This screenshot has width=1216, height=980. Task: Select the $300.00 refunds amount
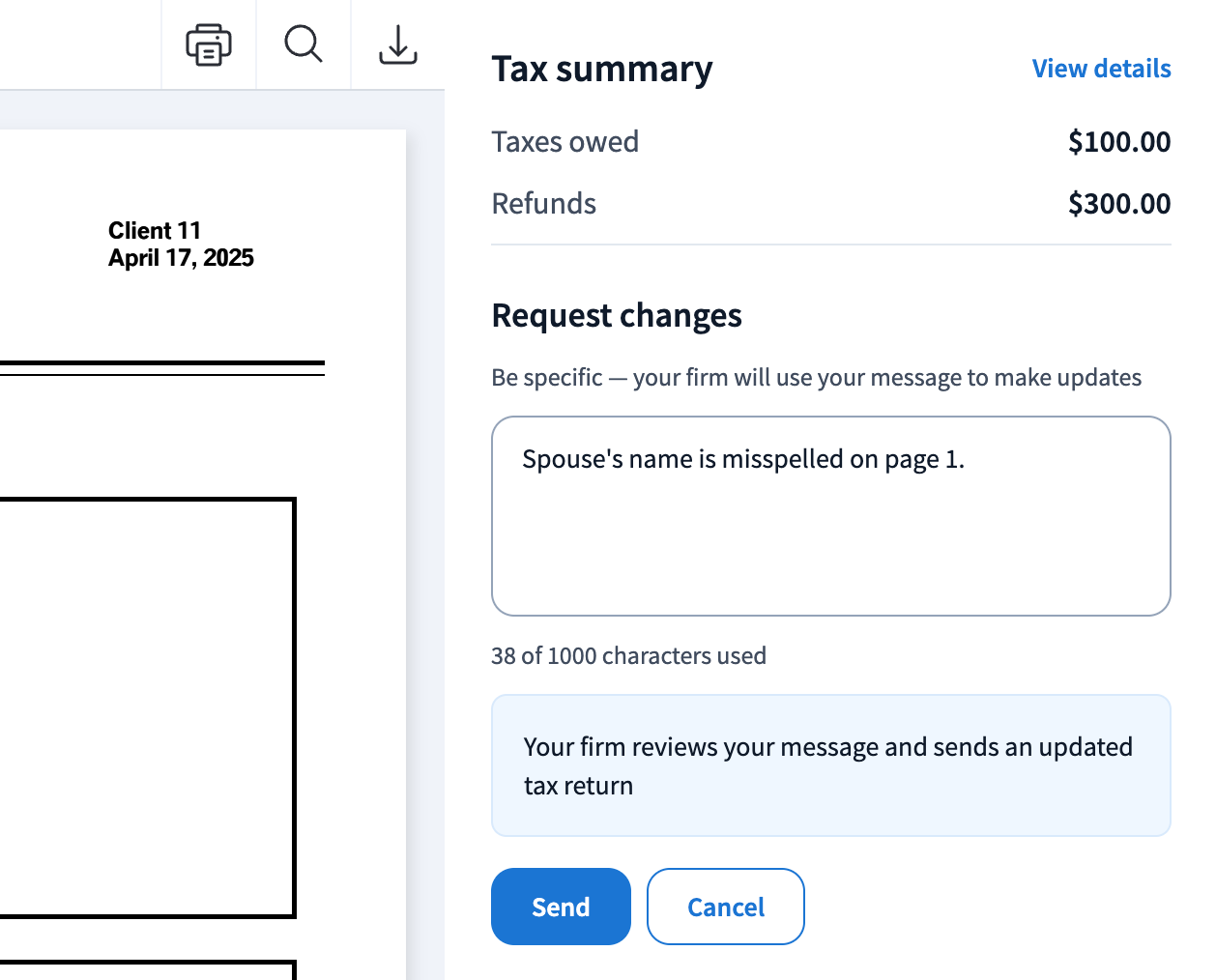(x=1119, y=204)
